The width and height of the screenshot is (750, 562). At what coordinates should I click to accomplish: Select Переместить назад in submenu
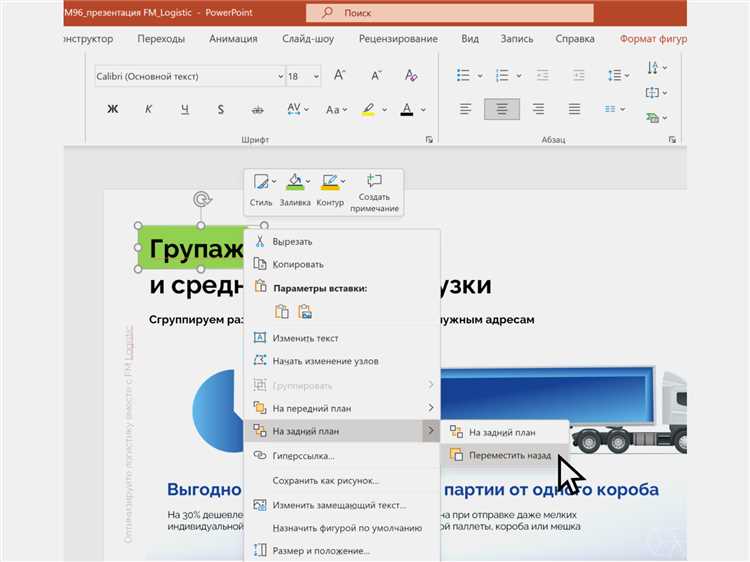(x=504, y=455)
